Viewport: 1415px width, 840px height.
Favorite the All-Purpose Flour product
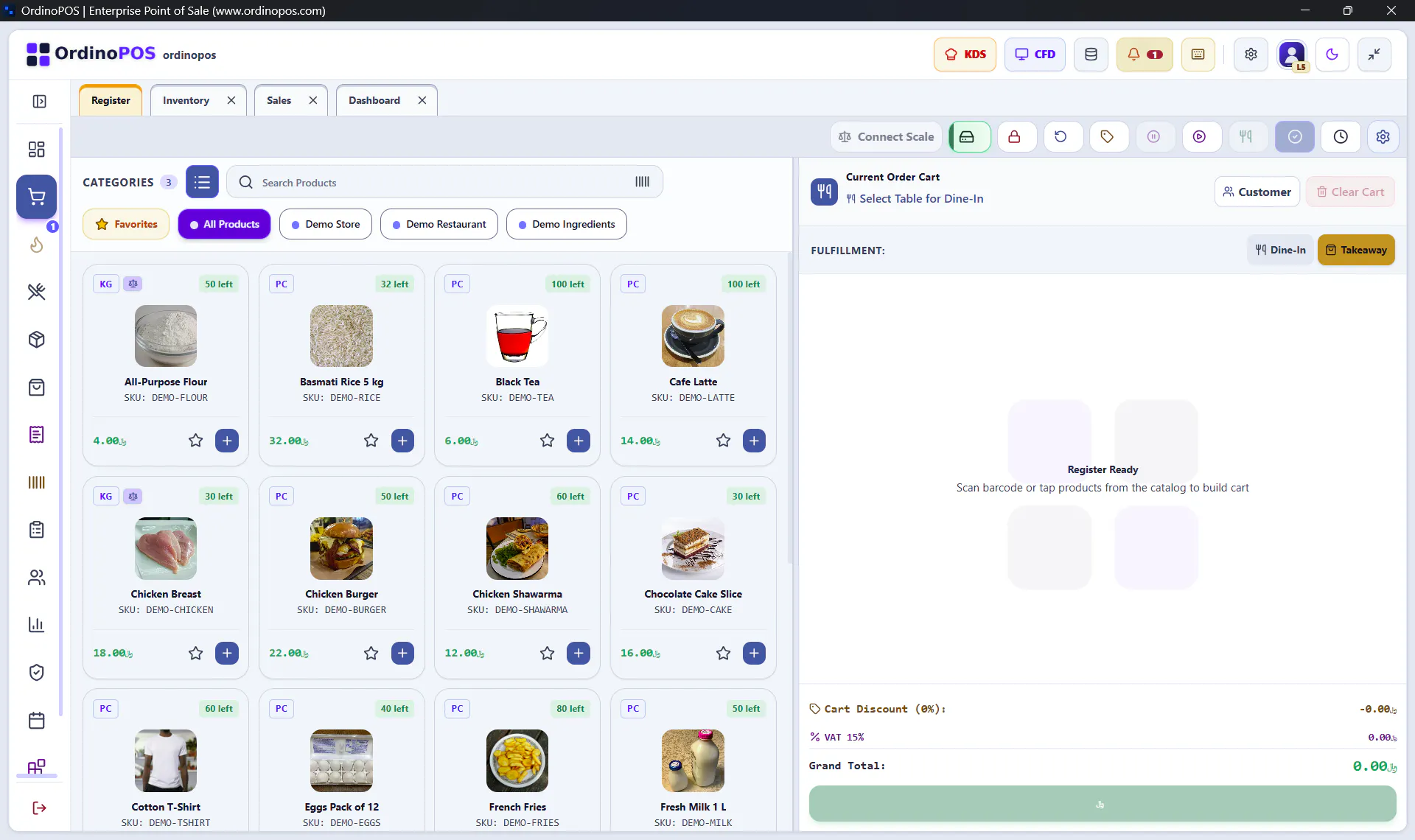tap(195, 441)
